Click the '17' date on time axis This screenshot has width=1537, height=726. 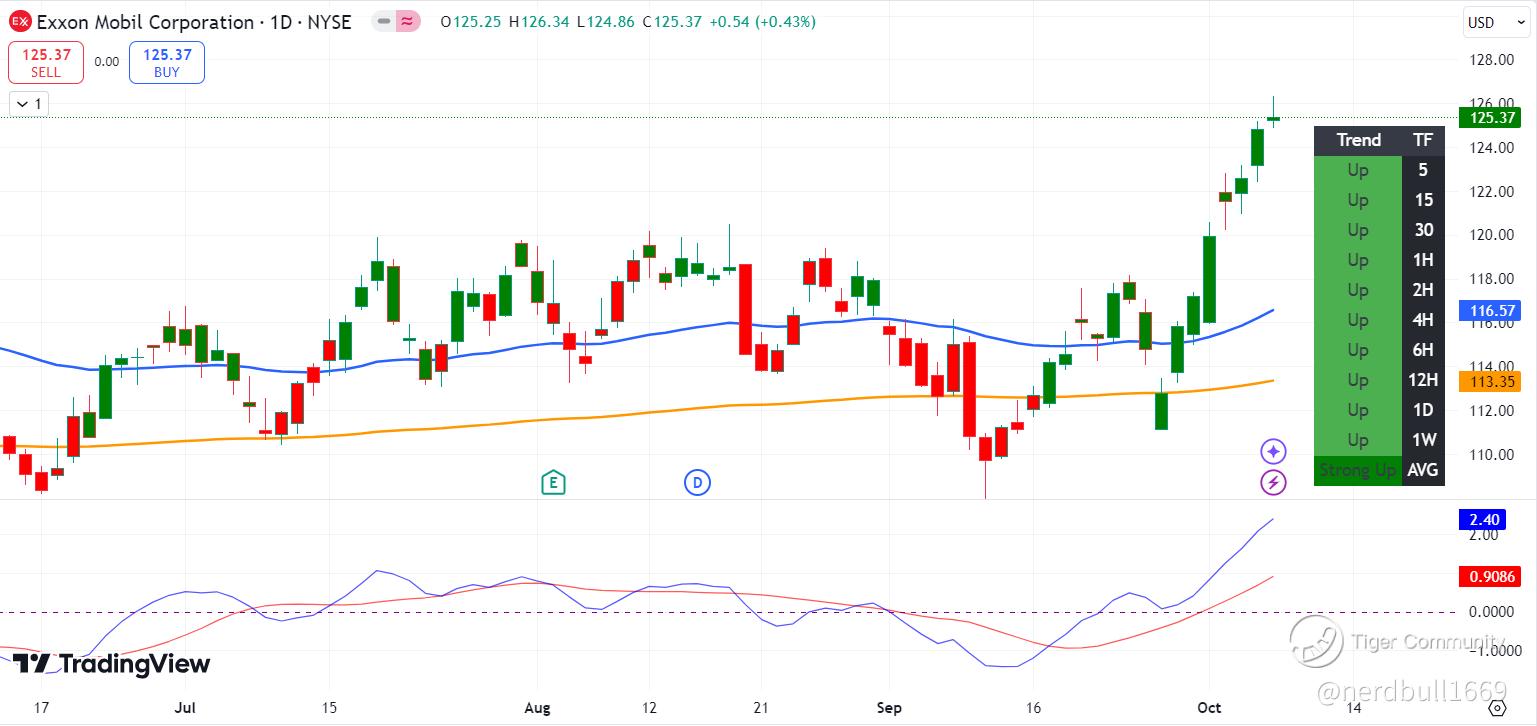(41, 708)
